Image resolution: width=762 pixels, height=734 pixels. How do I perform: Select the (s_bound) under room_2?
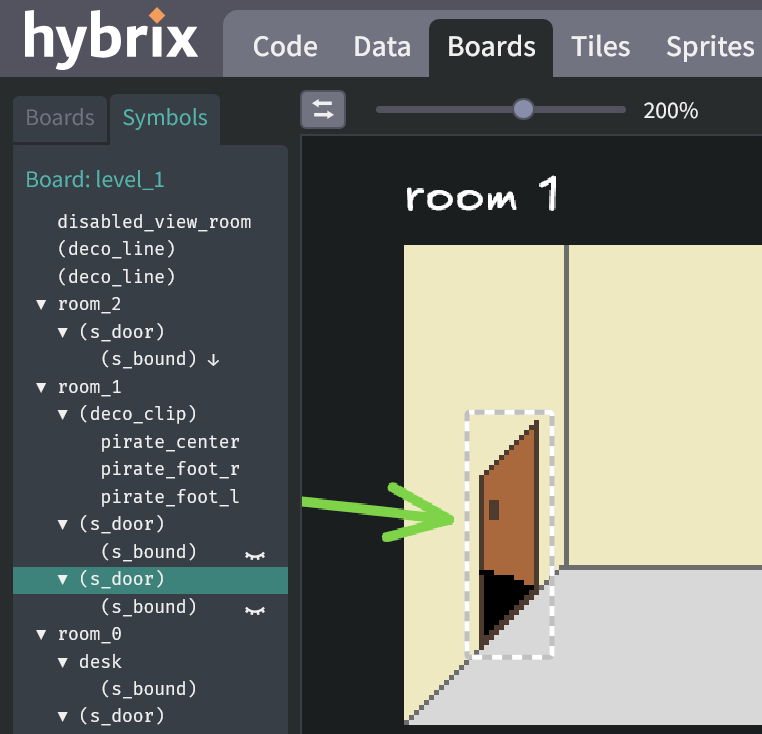(x=149, y=360)
